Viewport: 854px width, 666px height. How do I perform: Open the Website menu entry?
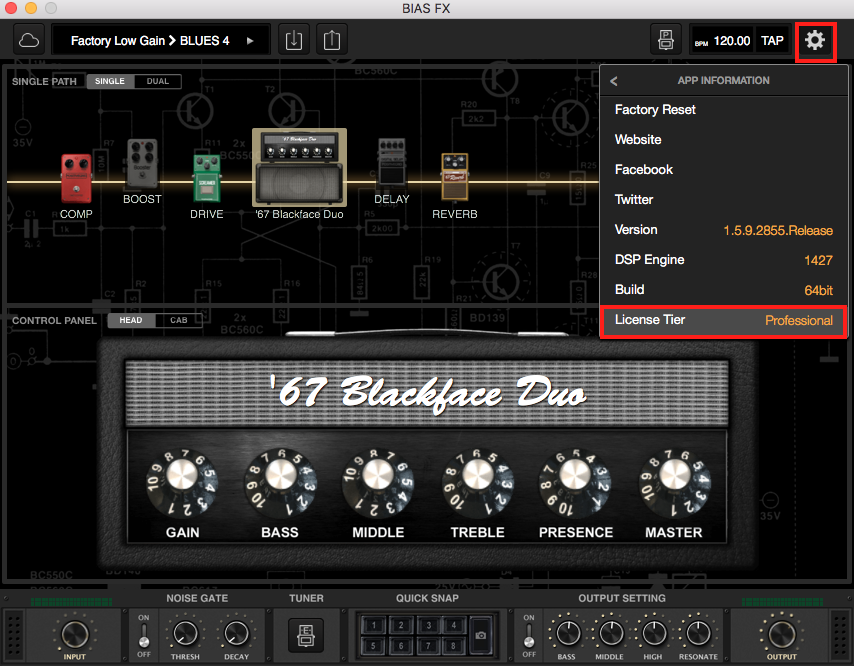(x=638, y=140)
